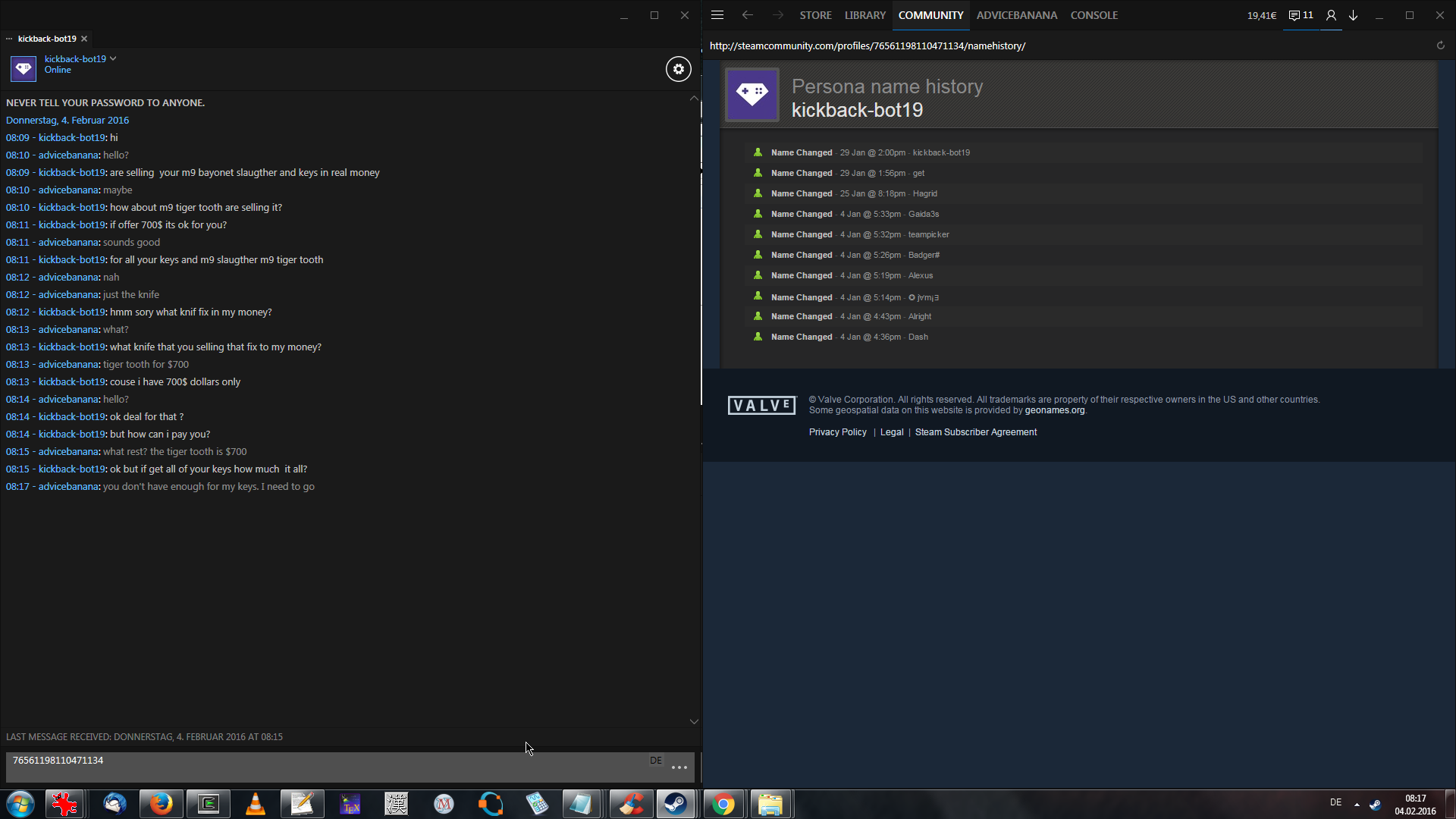Image resolution: width=1456 pixels, height=819 pixels.
Task: Open chat settings gear icon
Action: [x=678, y=69]
